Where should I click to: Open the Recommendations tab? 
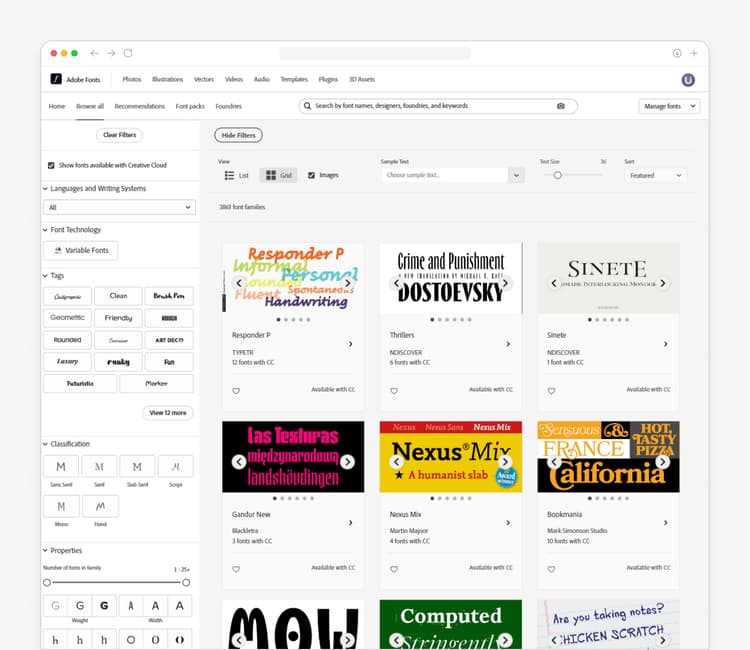(140, 106)
